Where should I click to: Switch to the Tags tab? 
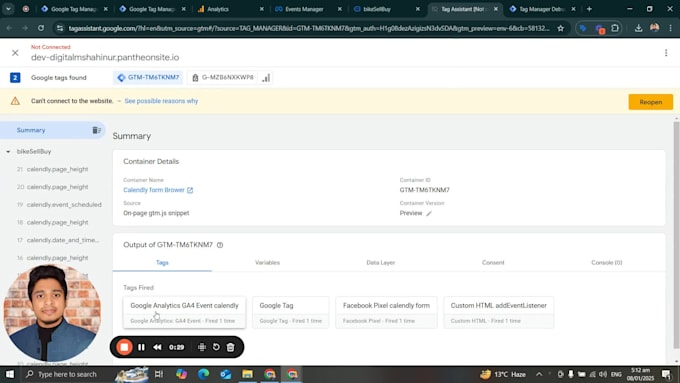(162, 263)
